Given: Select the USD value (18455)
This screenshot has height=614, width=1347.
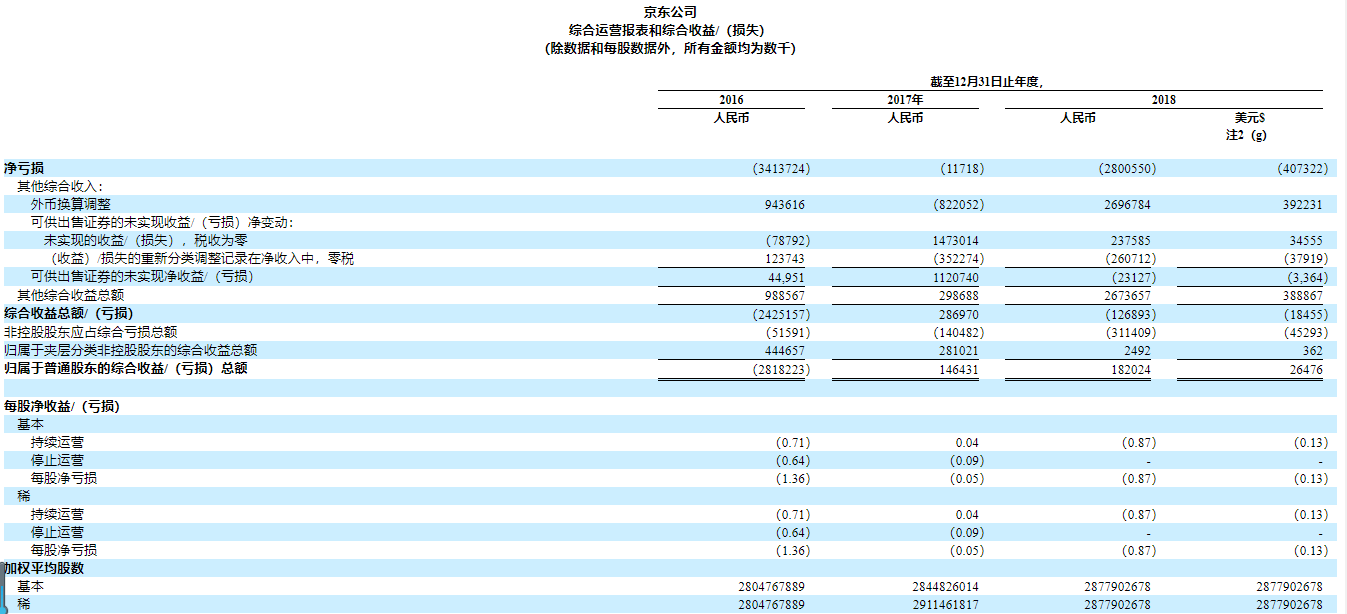Looking at the screenshot, I should [1305, 313].
